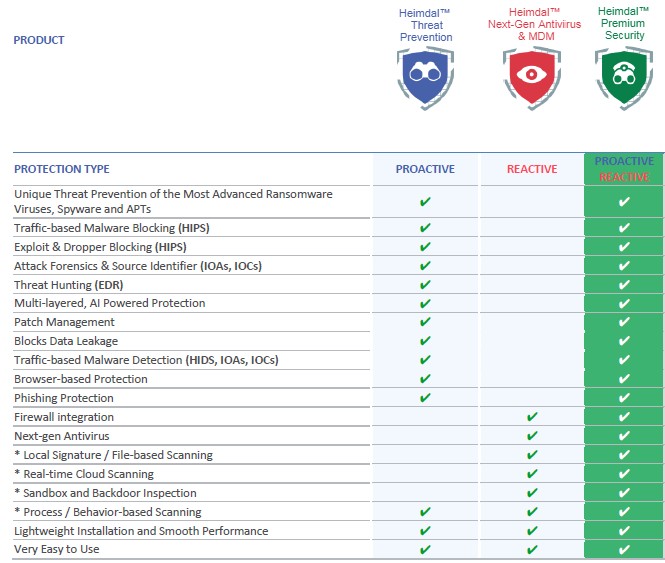Click the Heimdal Threat Prevention title text

[426, 24]
